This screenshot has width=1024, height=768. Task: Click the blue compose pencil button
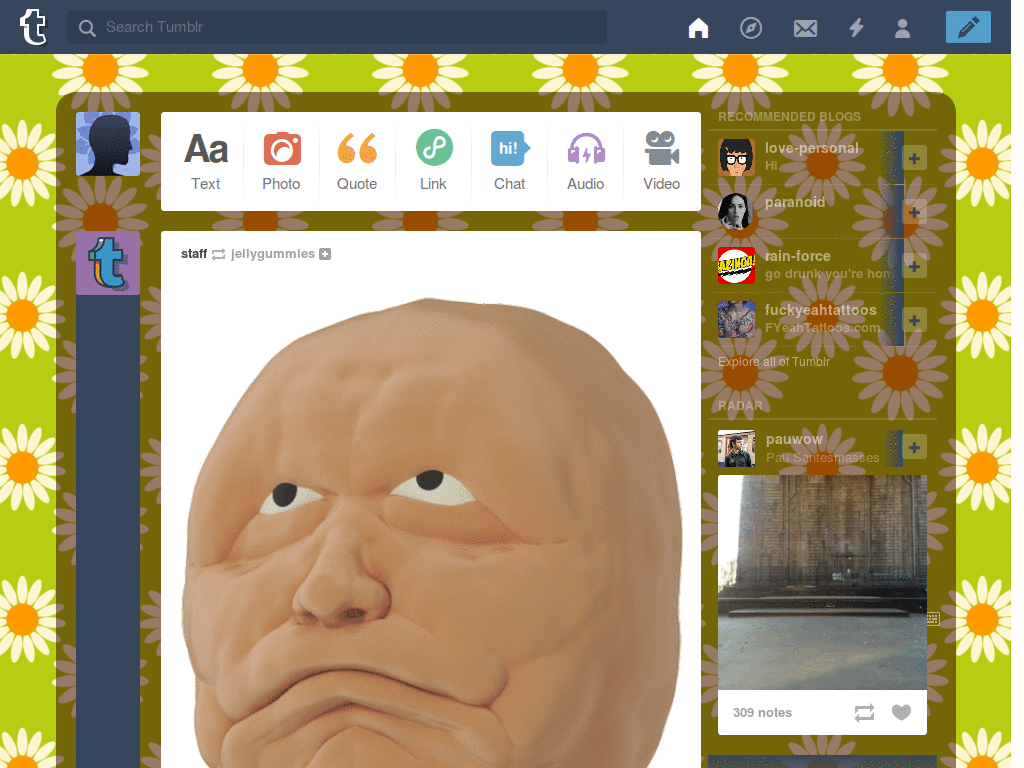pos(968,27)
